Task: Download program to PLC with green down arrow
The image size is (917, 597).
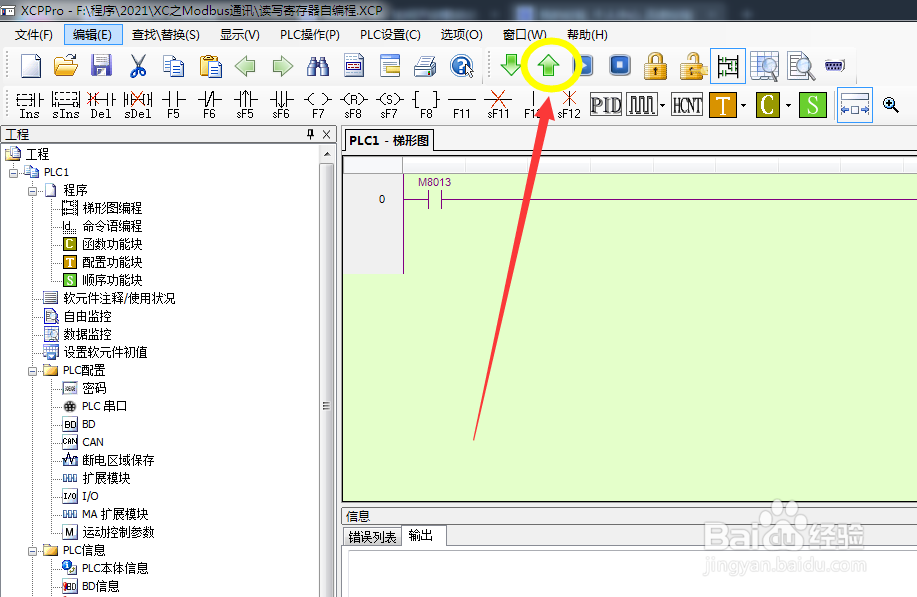Action: pos(511,64)
